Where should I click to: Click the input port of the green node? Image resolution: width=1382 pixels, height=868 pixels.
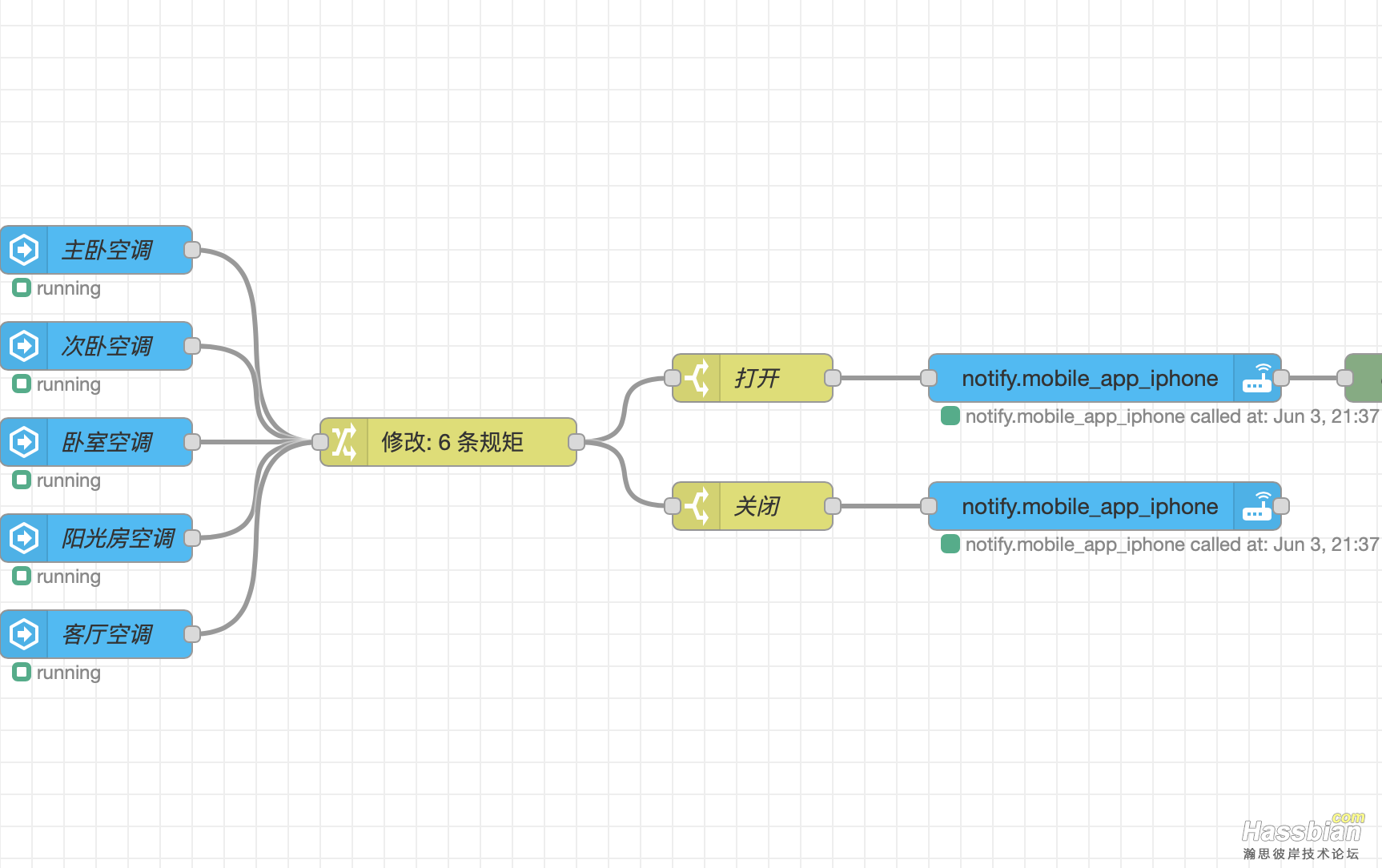click(x=1345, y=378)
